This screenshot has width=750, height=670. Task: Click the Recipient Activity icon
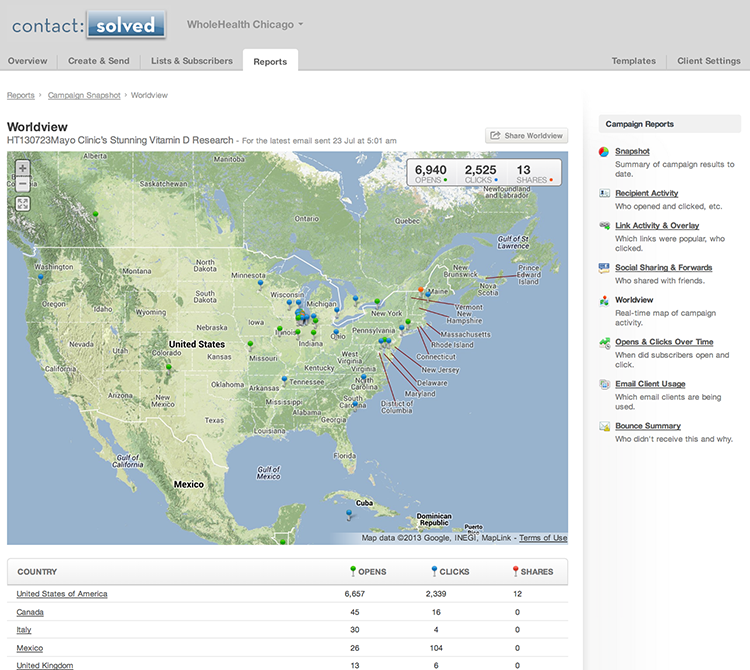pyautogui.click(x=605, y=193)
